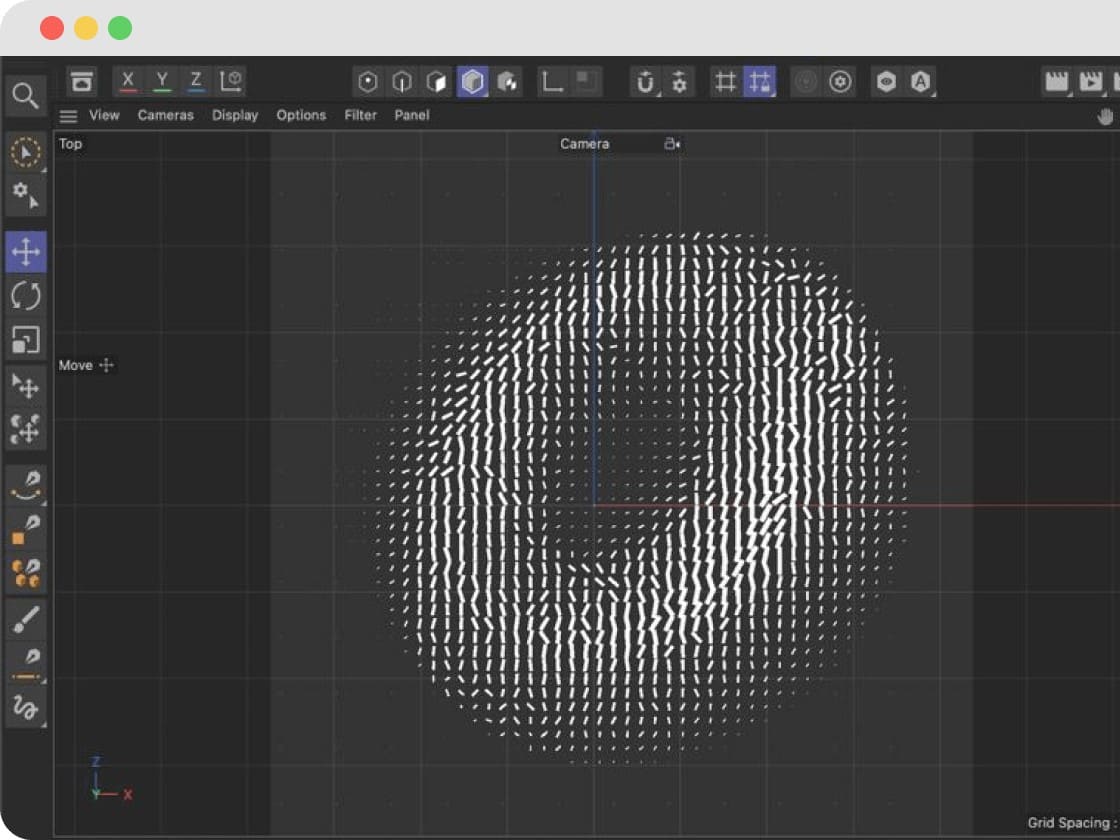Click the hand pan icon in viewport header
This screenshot has height=840, width=1120.
(1105, 116)
